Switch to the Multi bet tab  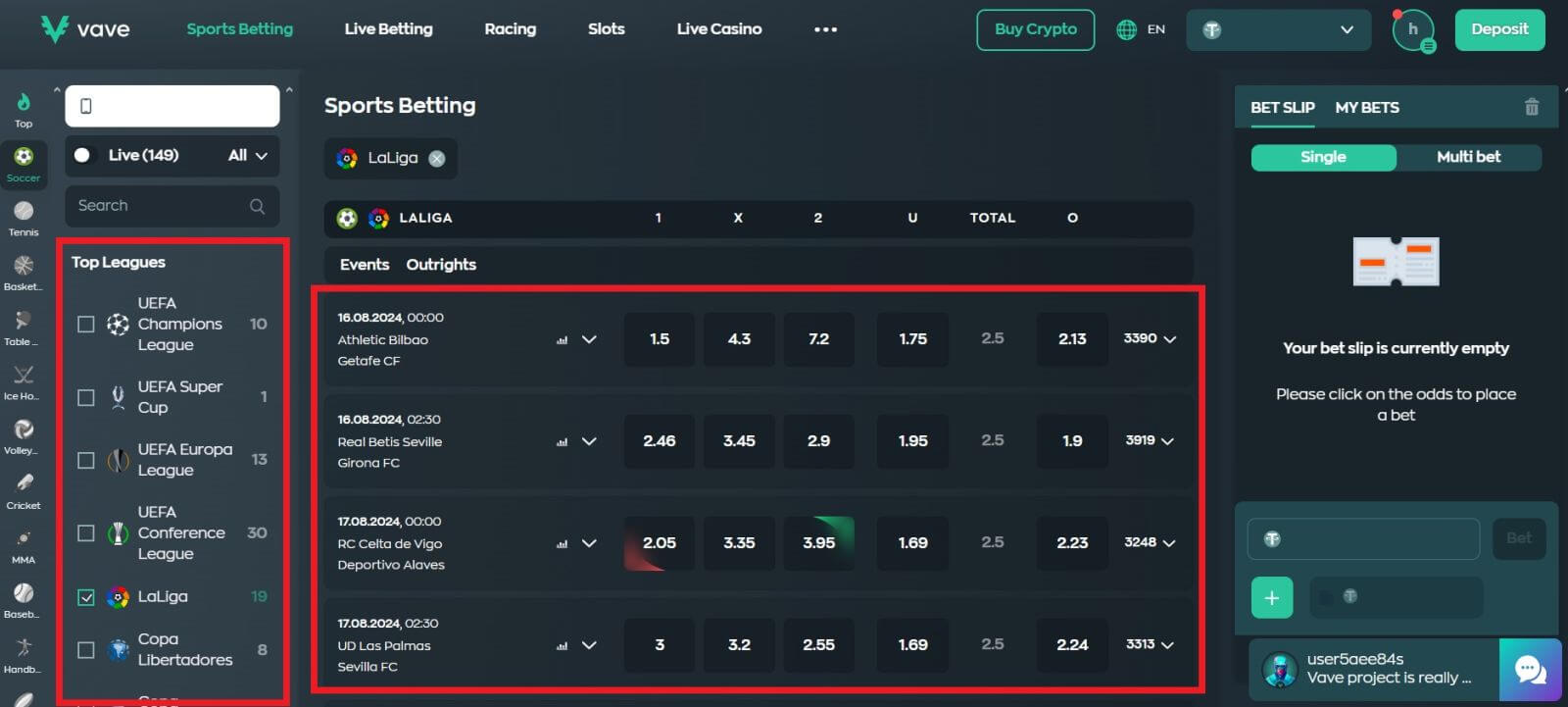coord(1467,157)
